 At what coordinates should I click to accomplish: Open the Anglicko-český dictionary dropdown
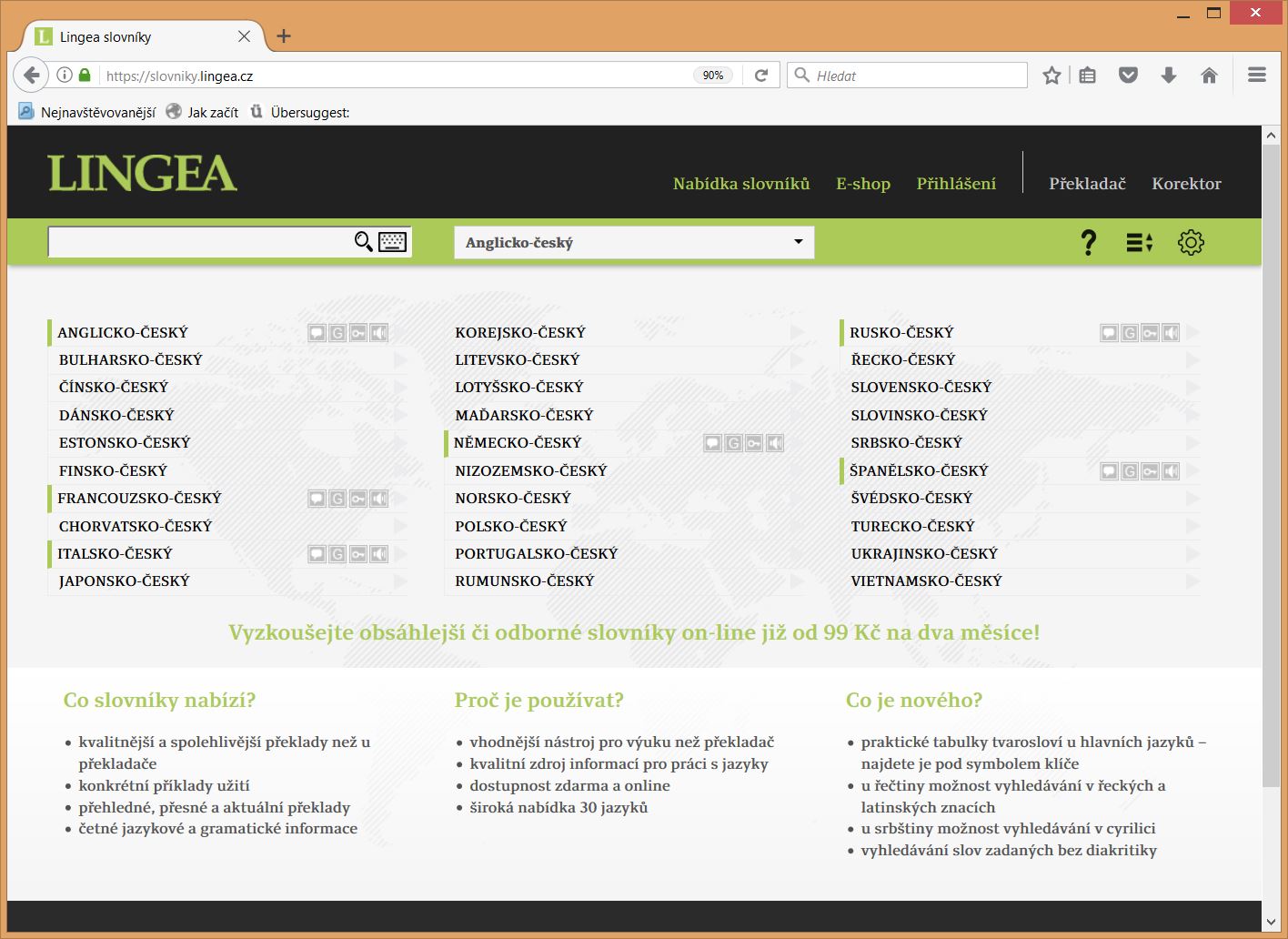point(634,242)
